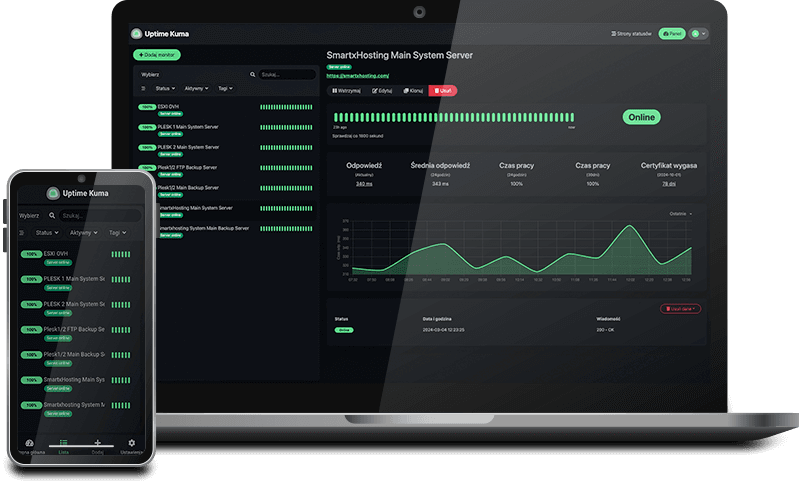Open the Dodaj plus tab on the phone
This screenshot has height=482, width=799.
[x=97, y=446]
